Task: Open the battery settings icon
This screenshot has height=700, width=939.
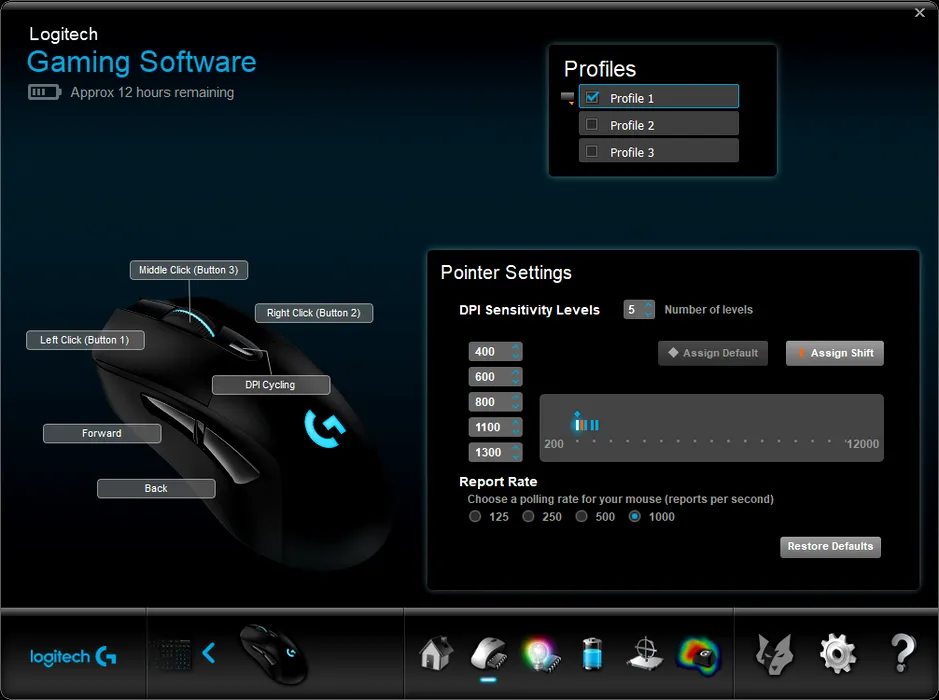Action: 592,653
